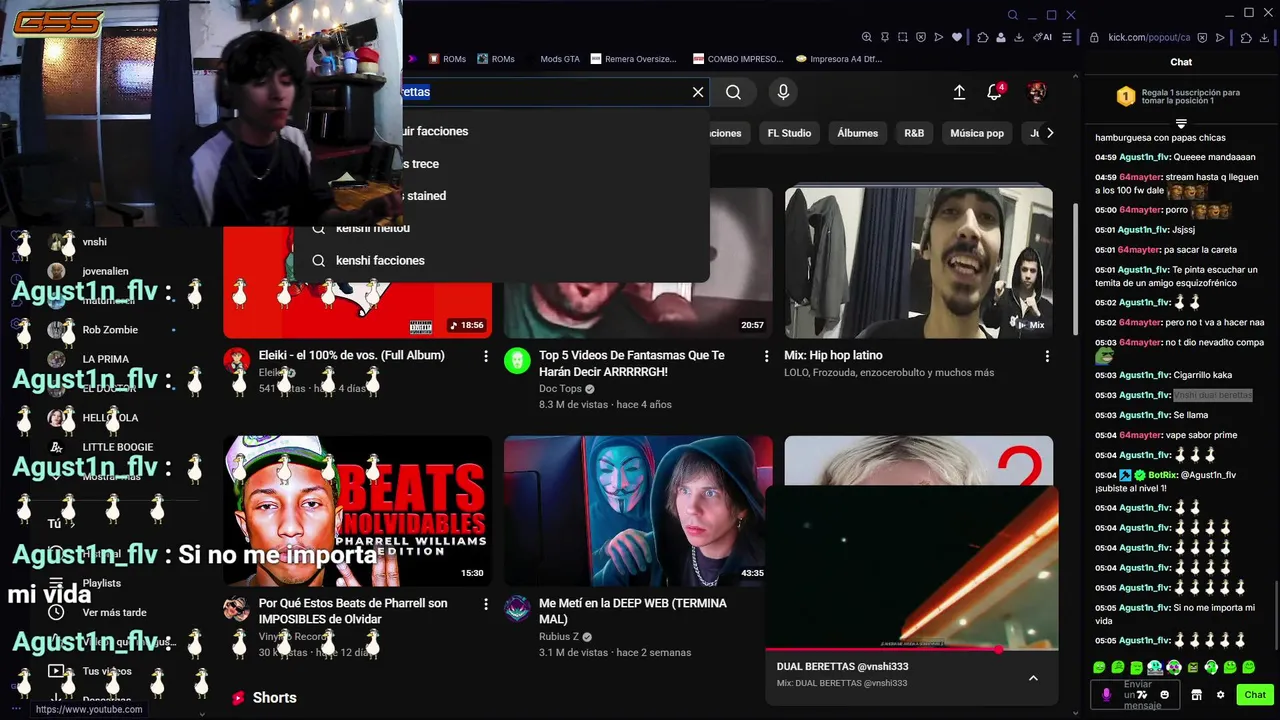Click the green Chat send button
1280x720 pixels.
tap(1255, 695)
